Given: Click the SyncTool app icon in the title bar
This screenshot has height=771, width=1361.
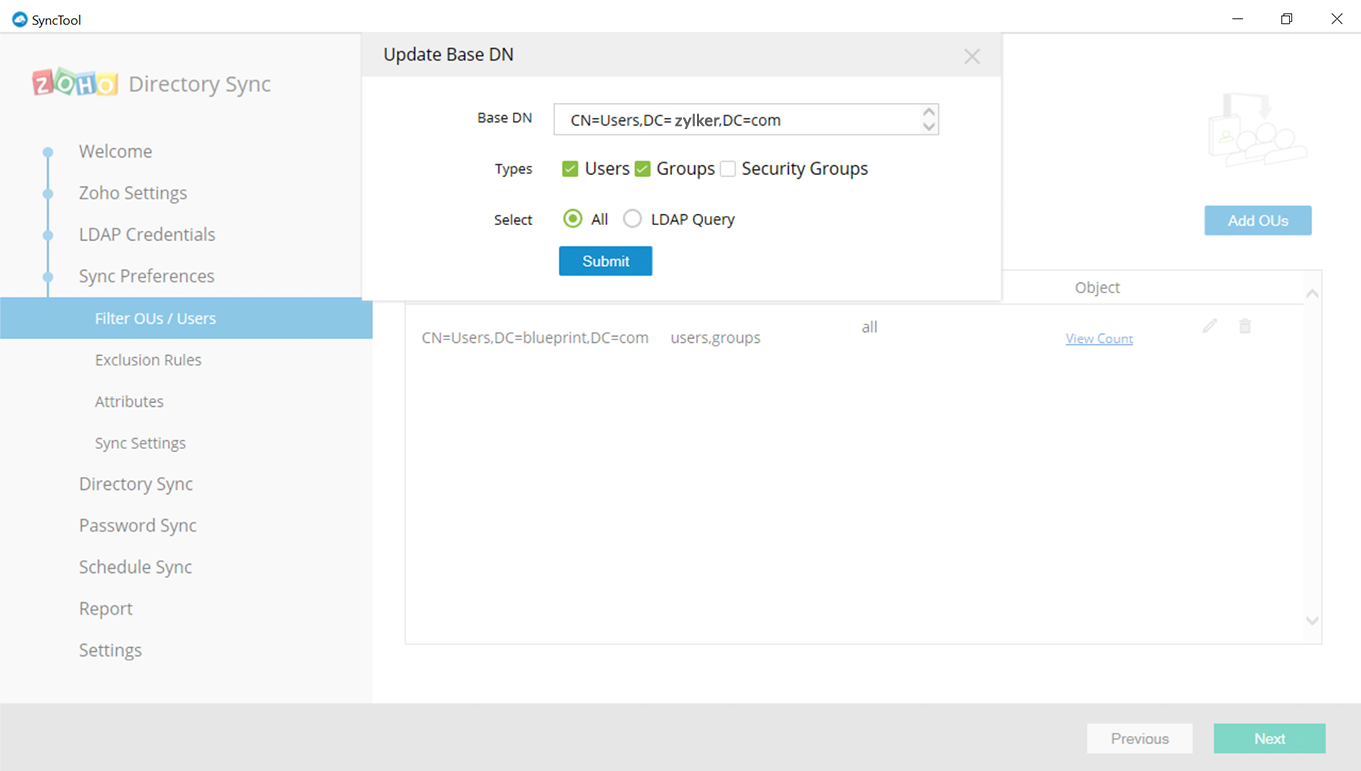Looking at the screenshot, I should click(19, 19).
